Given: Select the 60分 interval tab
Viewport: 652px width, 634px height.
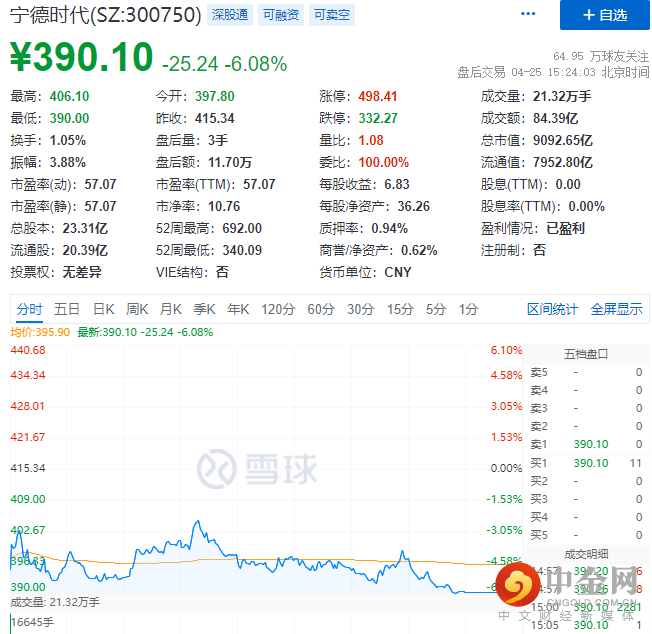Looking at the screenshot, I should tap(321, 309).
